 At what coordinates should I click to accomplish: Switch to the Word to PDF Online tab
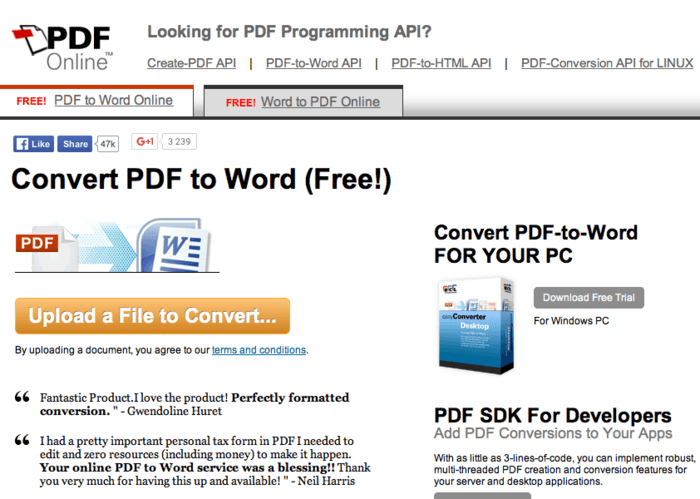click(x=321, y=102)
